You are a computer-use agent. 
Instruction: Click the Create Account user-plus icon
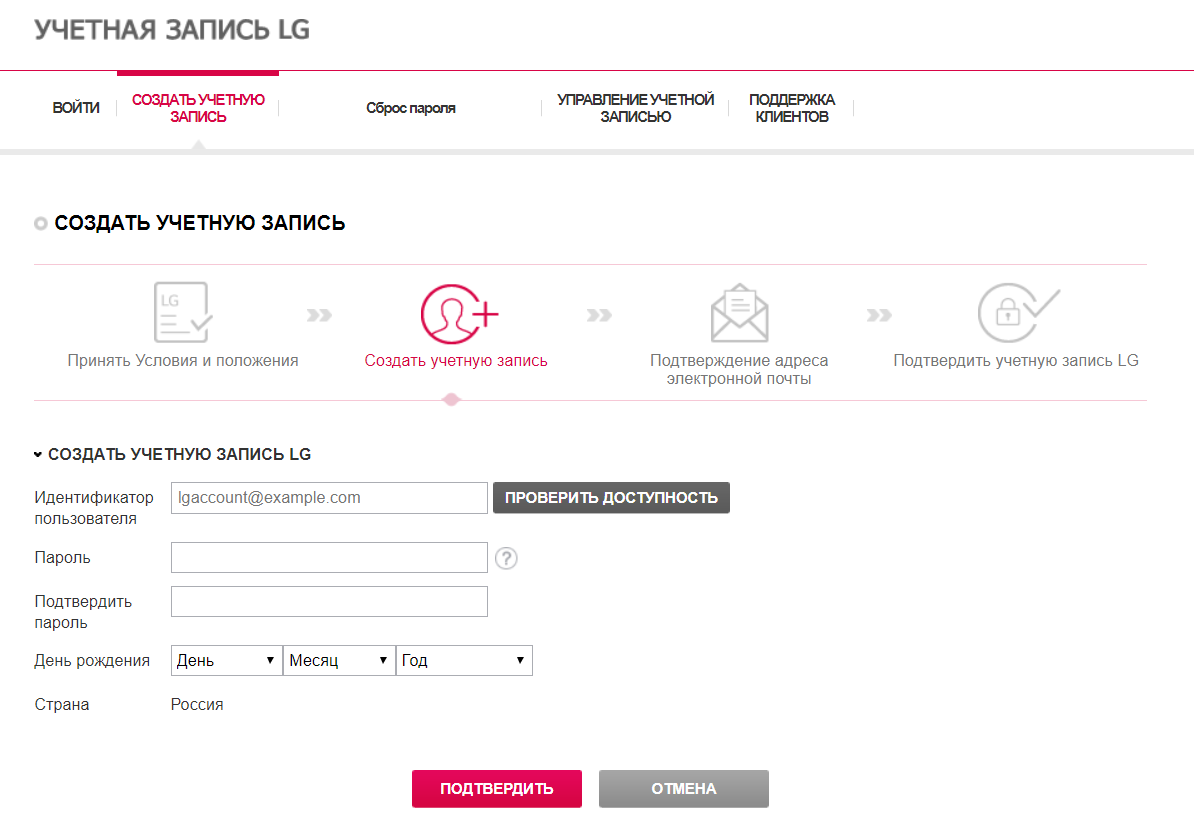click(x=458, y=313)
